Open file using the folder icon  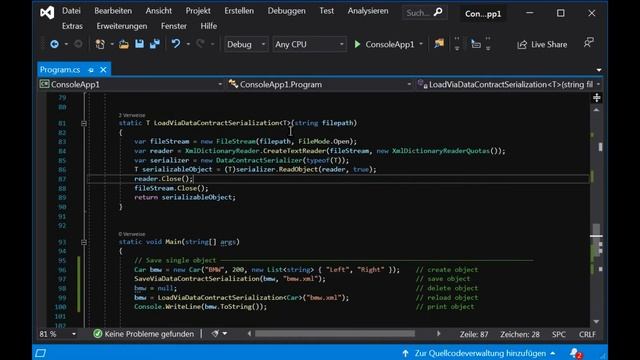(x=124, y=44)
